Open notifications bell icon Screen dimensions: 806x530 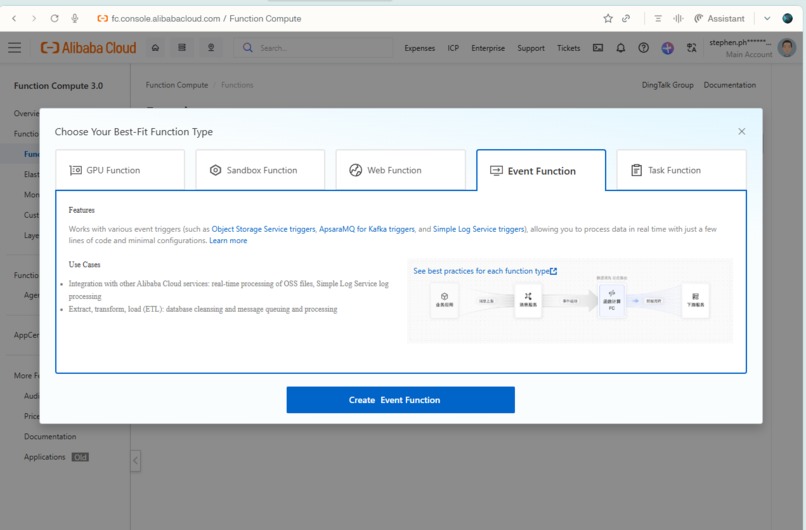pyautogui.click(x=621, y=48)
